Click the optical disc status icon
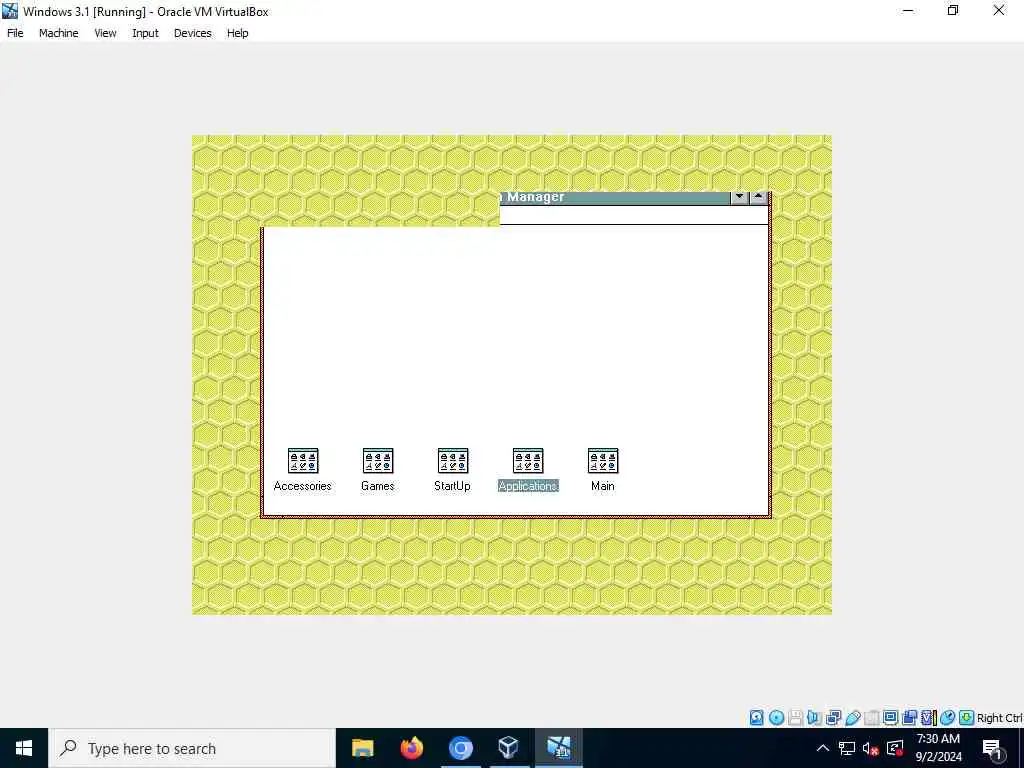Screen dimensions: 1024x768 (x=776, y=718)
